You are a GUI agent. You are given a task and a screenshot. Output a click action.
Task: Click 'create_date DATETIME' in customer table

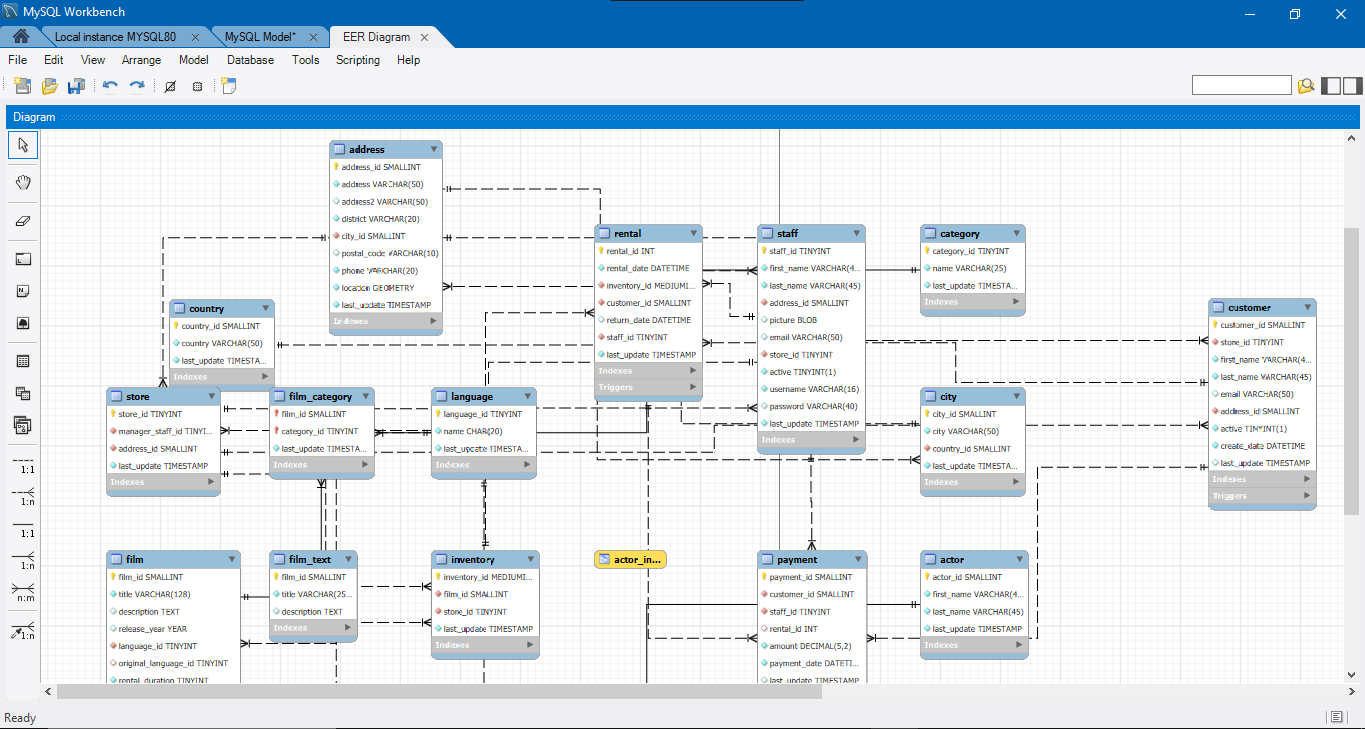1262,446
